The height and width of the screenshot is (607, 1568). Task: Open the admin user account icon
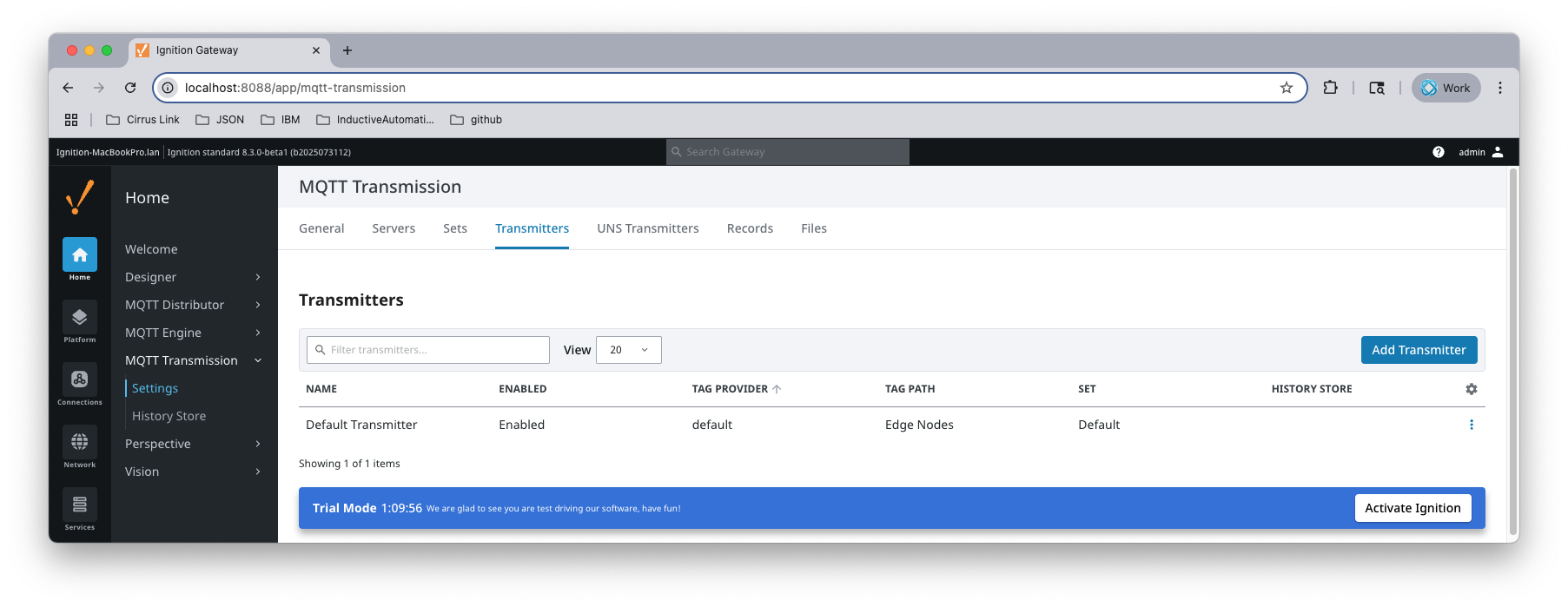point(1498,152)
